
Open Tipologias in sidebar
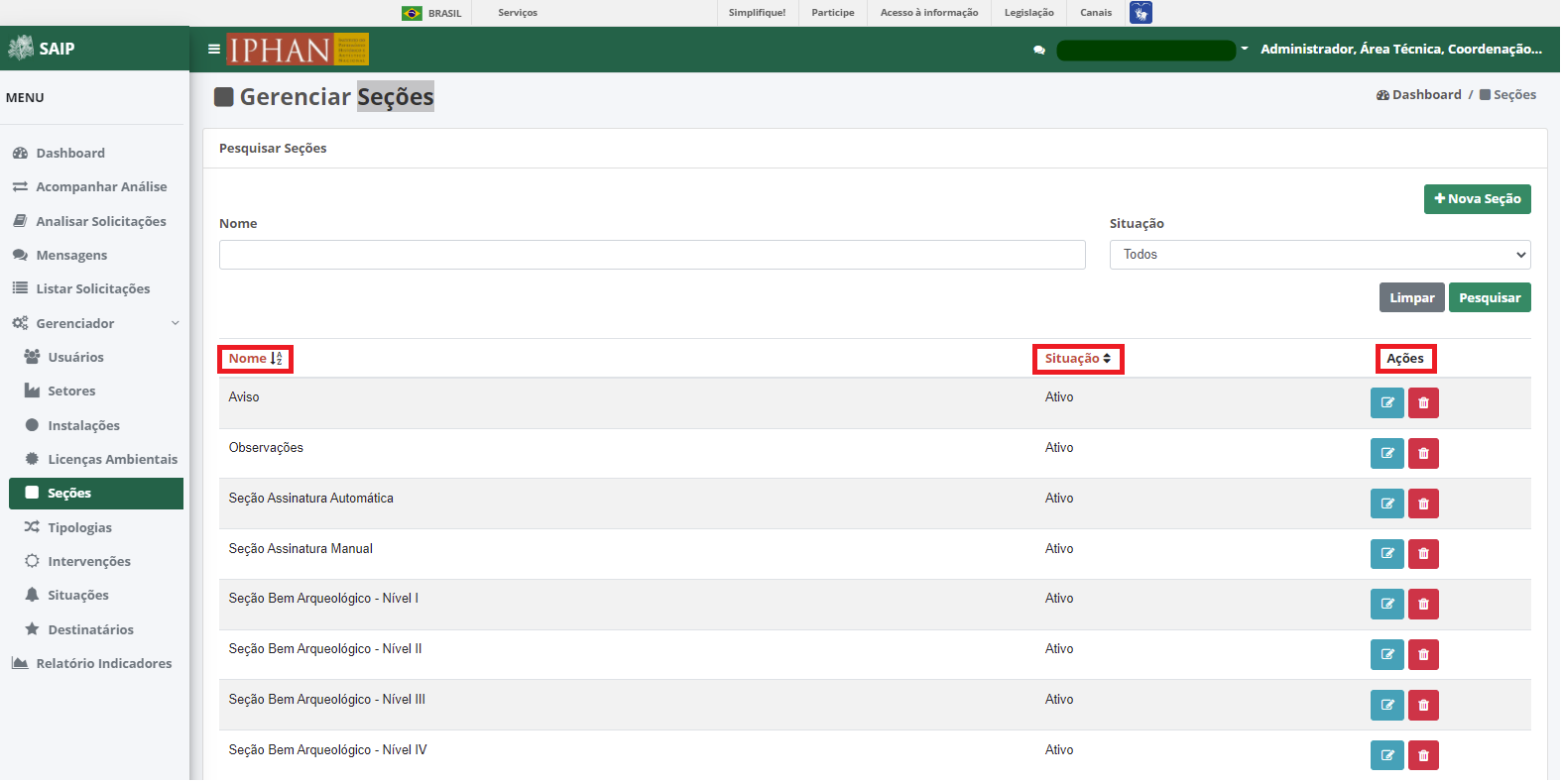click(79, 527)
